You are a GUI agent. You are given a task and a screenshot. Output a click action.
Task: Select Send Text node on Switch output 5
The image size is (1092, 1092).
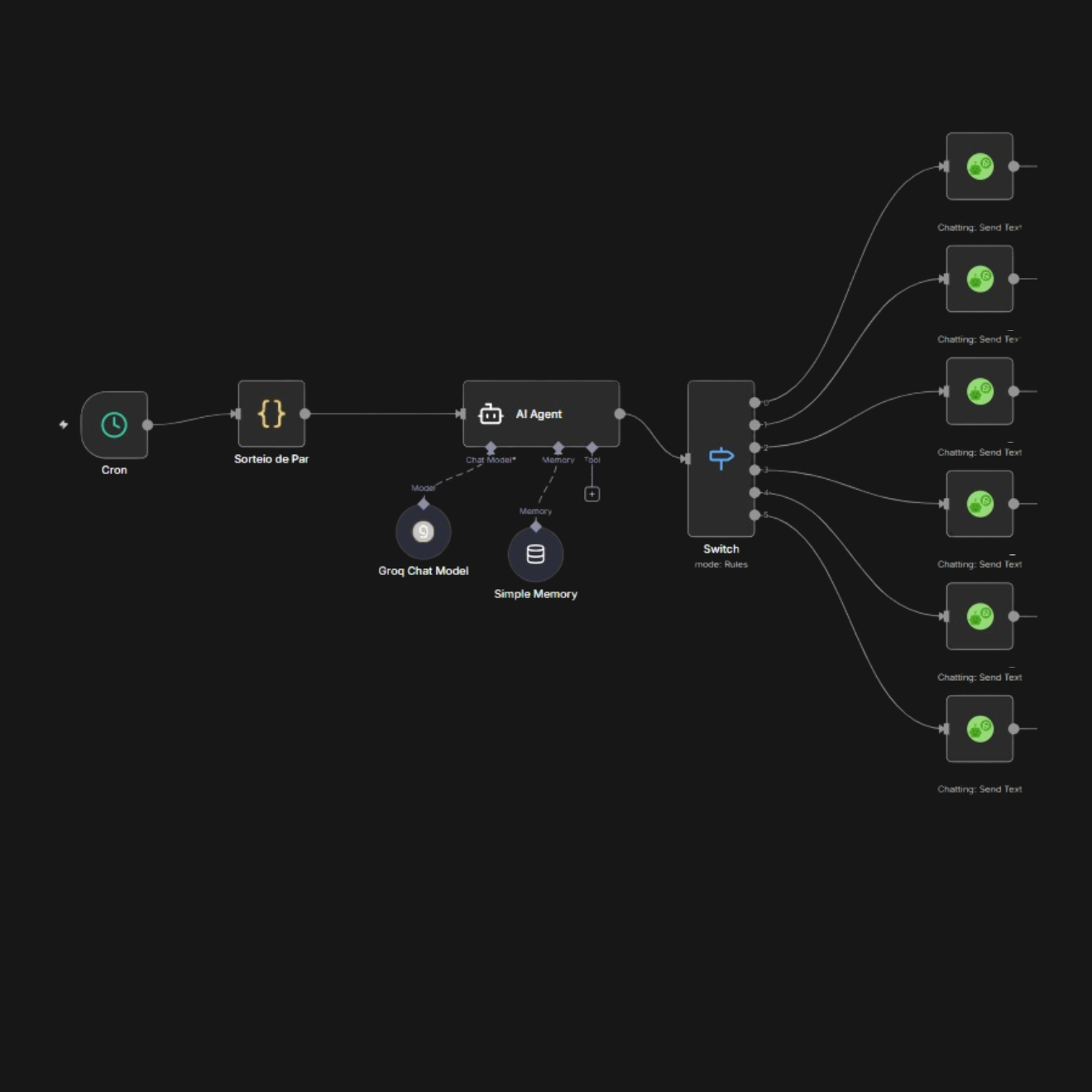[979, 729]
